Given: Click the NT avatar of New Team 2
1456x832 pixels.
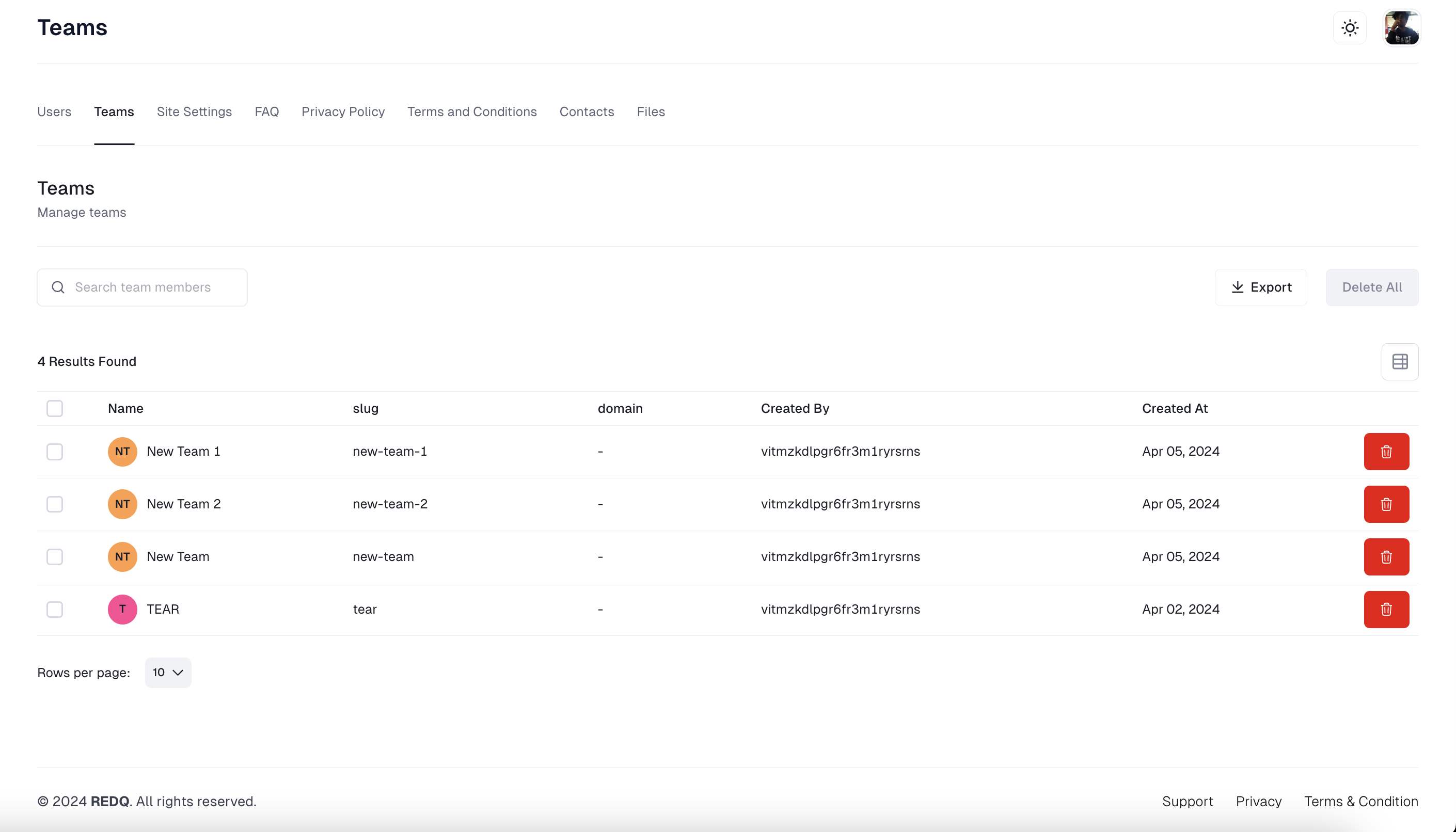Looking at the screenshot, I should coord(122,504).
